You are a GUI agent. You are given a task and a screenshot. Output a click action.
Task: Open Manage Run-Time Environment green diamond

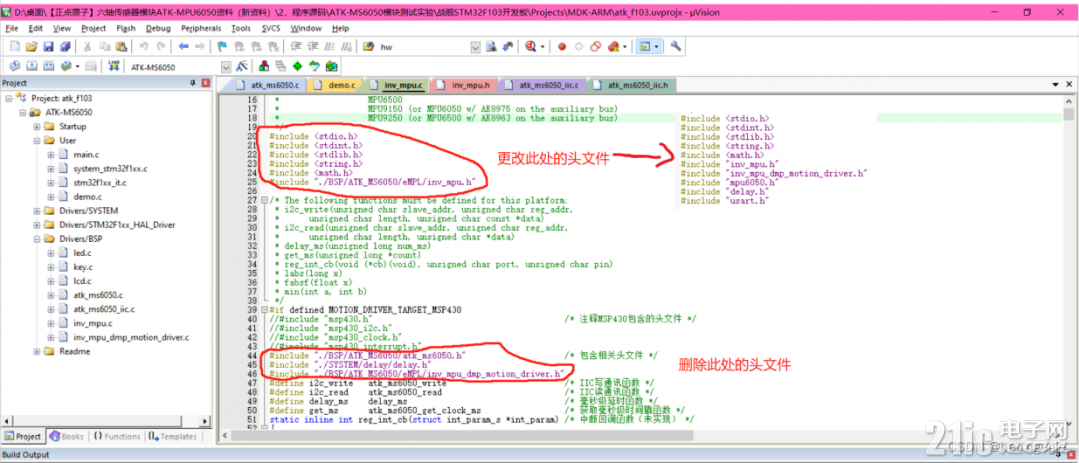point(297,66)
